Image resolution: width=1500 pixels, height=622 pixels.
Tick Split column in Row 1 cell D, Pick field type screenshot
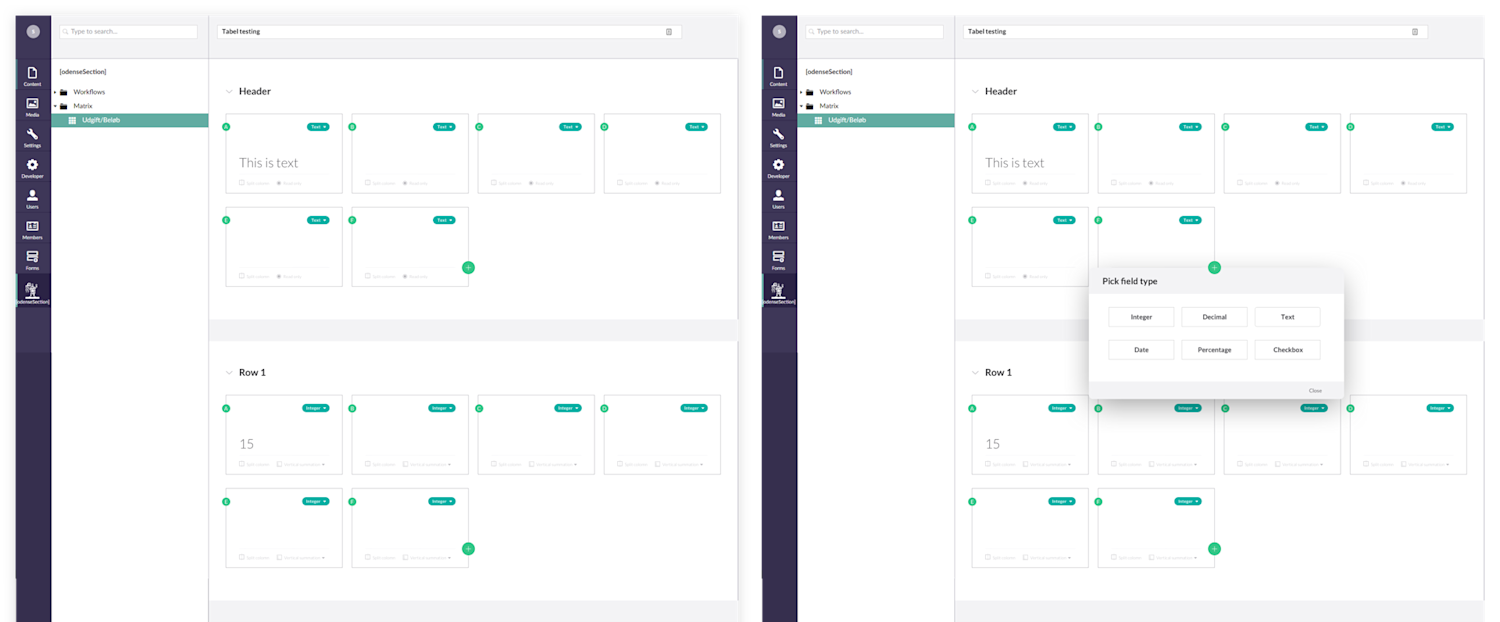click(x=1365, y=463)
